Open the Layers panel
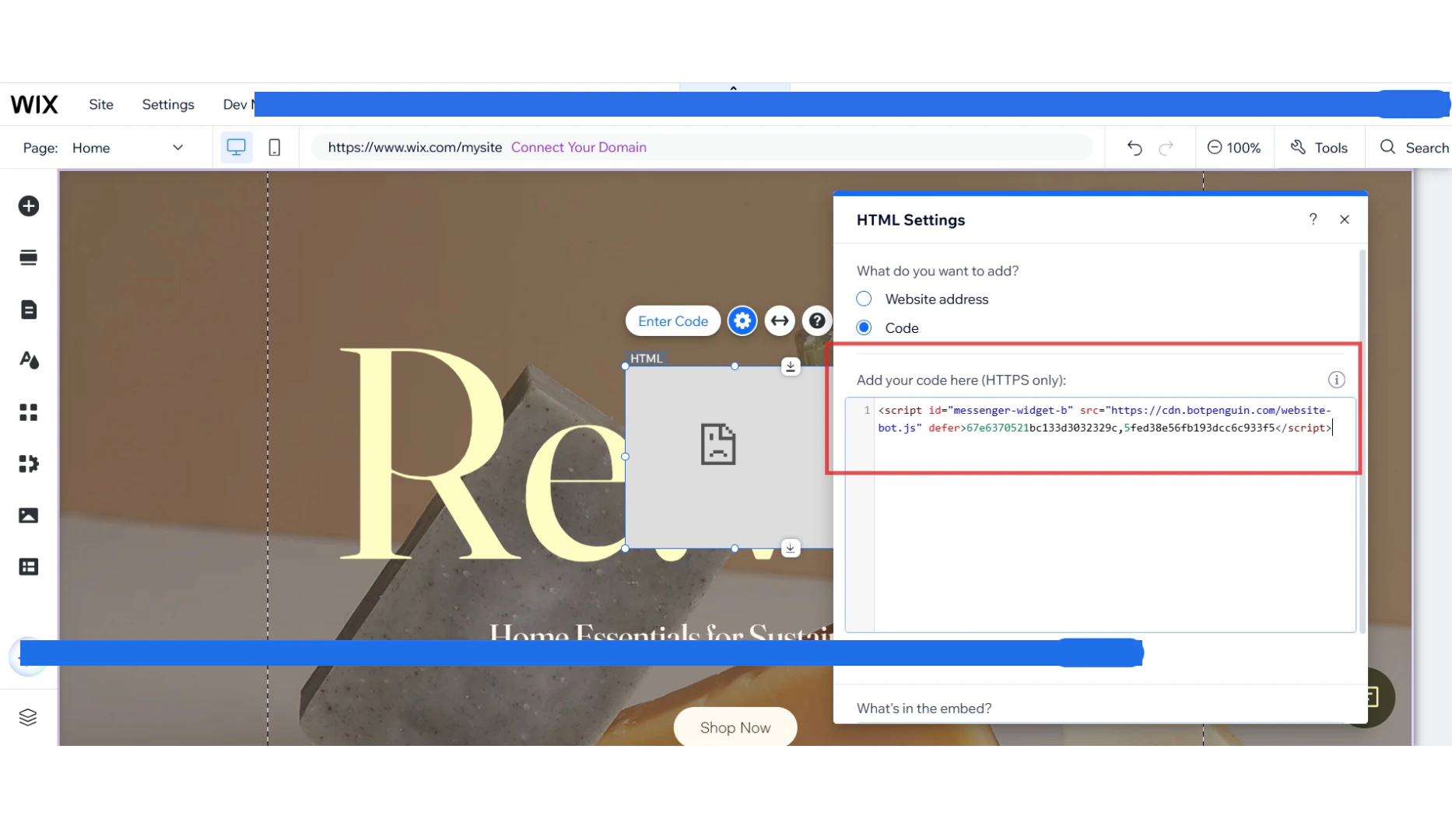This screenshot has width=1452, height=840. pos(28,717)
